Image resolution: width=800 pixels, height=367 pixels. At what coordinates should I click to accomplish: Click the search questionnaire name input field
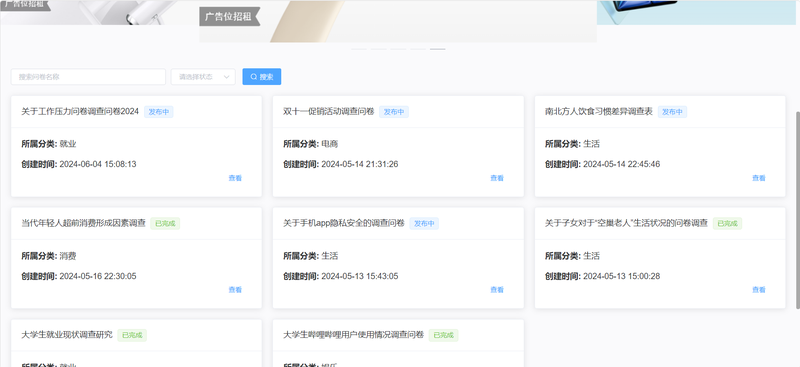click(88, 77)
